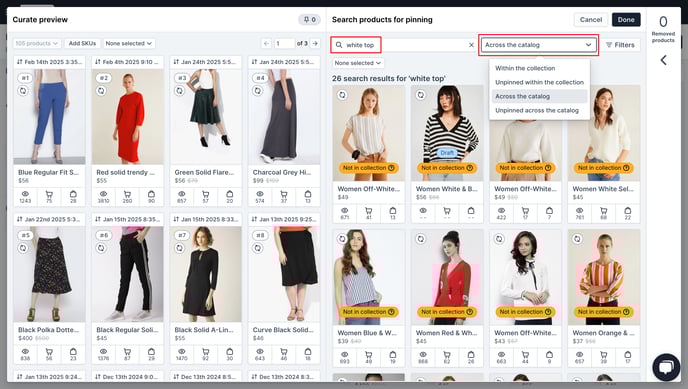Choose Across the catalog menu option
Image resolution: width=688 pixels, height=389 pixels.
tap(539, 96)
